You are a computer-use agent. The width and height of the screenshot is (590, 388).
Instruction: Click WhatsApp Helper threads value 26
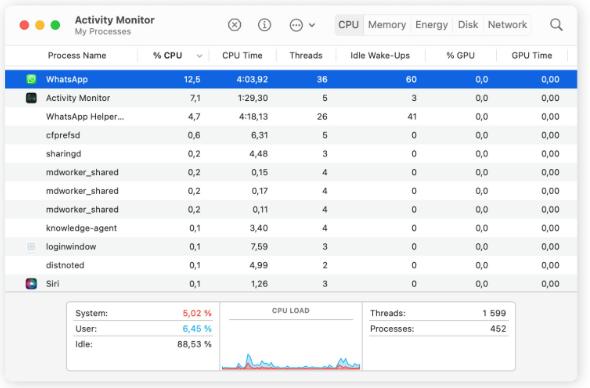tap(322, 117)
